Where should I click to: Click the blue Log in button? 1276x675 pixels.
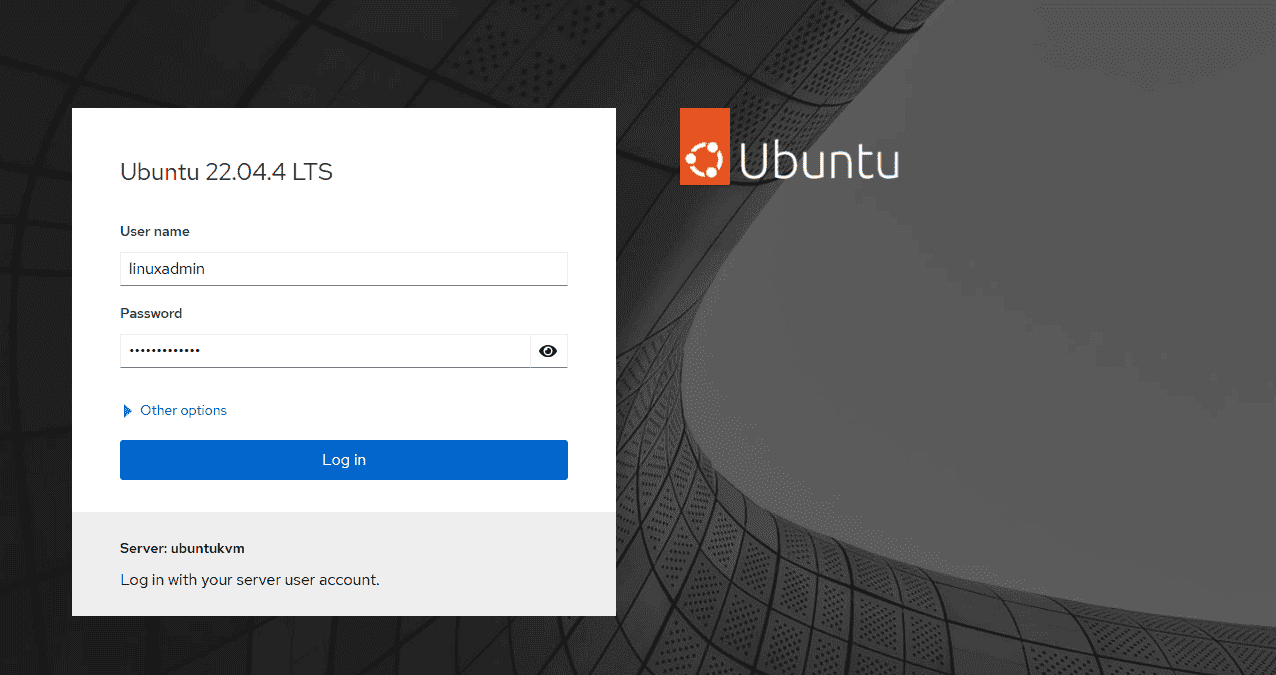[344, 460]
